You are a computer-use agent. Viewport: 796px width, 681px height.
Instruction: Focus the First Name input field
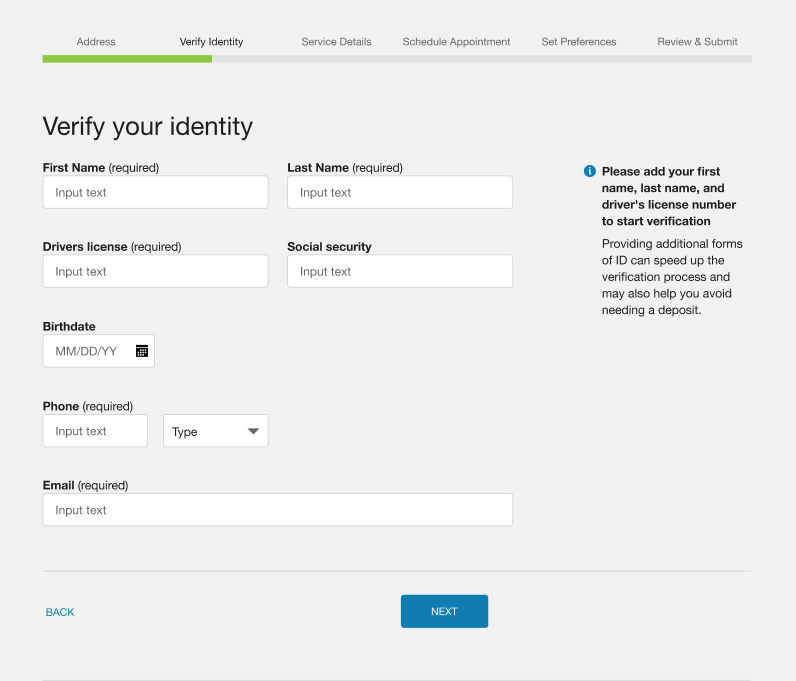point(155,192)
